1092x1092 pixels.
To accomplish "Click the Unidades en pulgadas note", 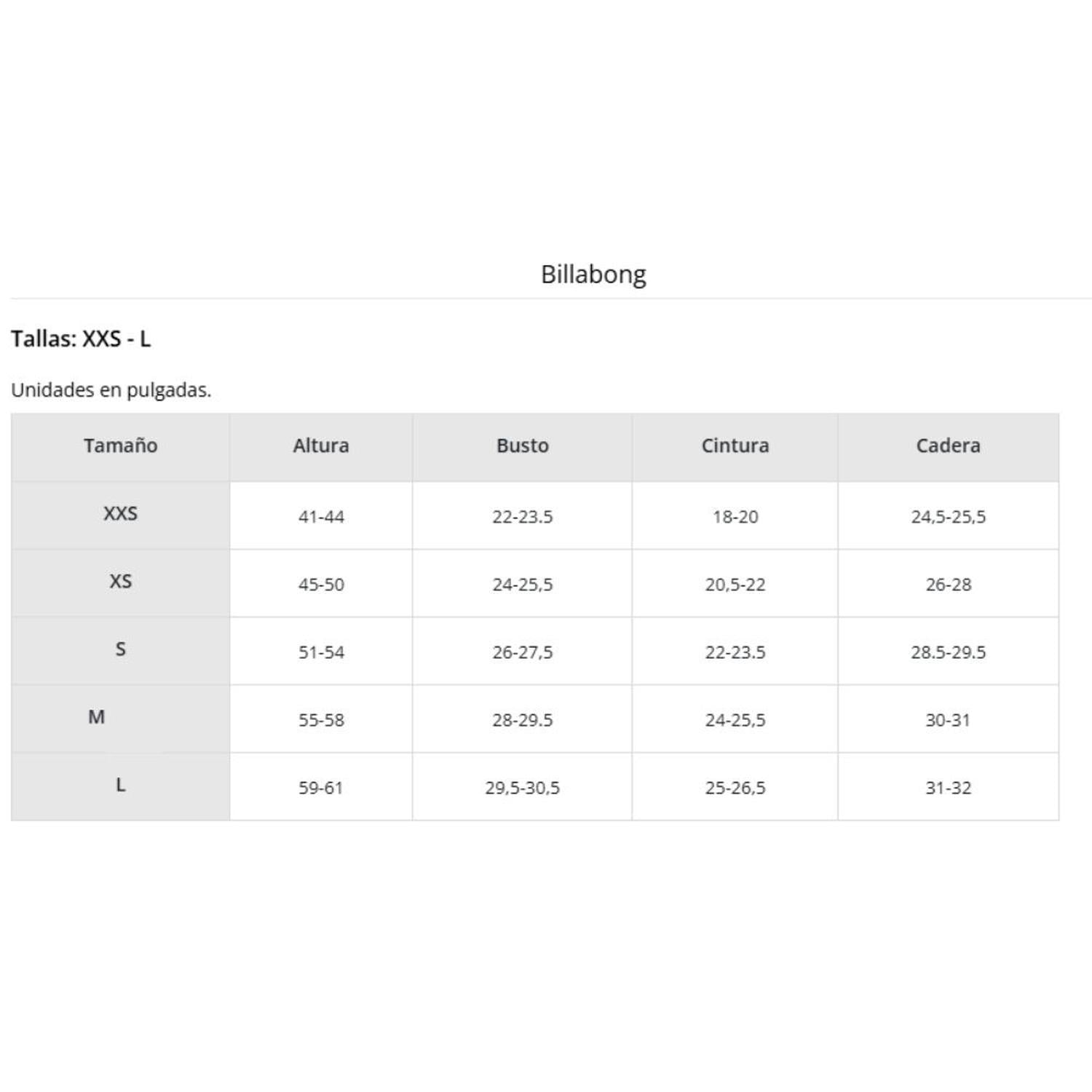I will pos(111,390).
